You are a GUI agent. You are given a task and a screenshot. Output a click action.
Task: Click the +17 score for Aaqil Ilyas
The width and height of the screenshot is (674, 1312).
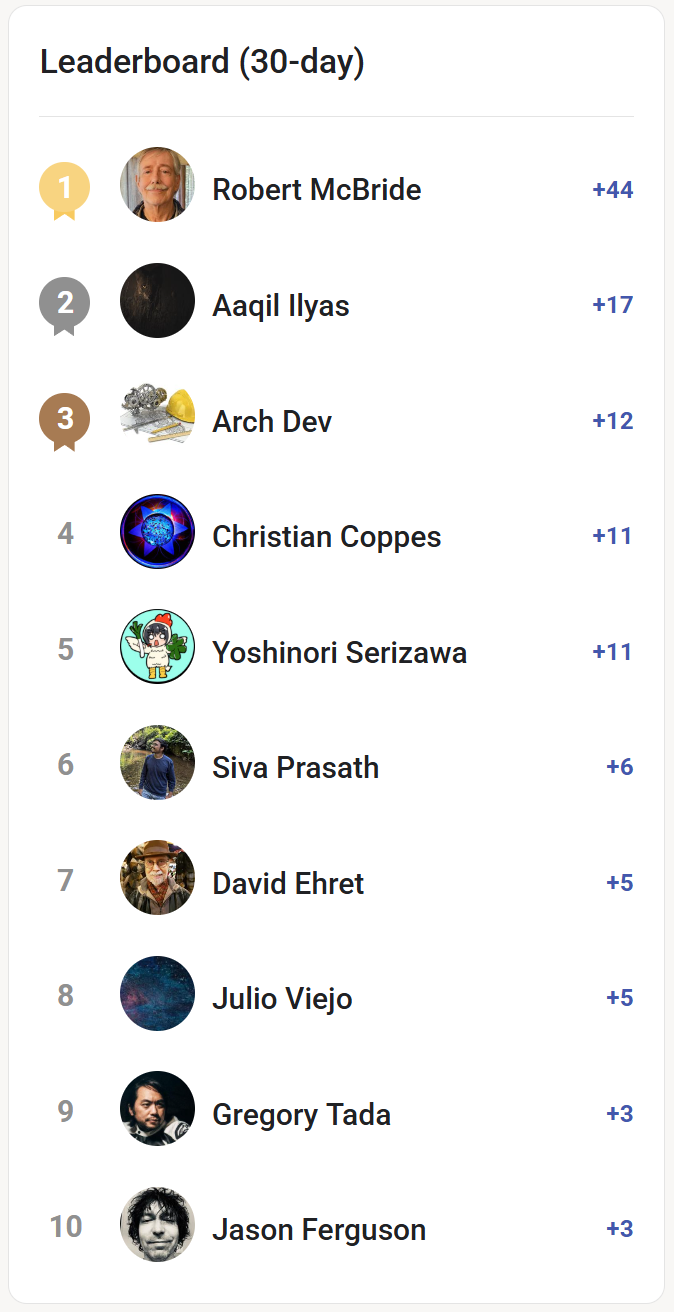(x=613, y=305)
